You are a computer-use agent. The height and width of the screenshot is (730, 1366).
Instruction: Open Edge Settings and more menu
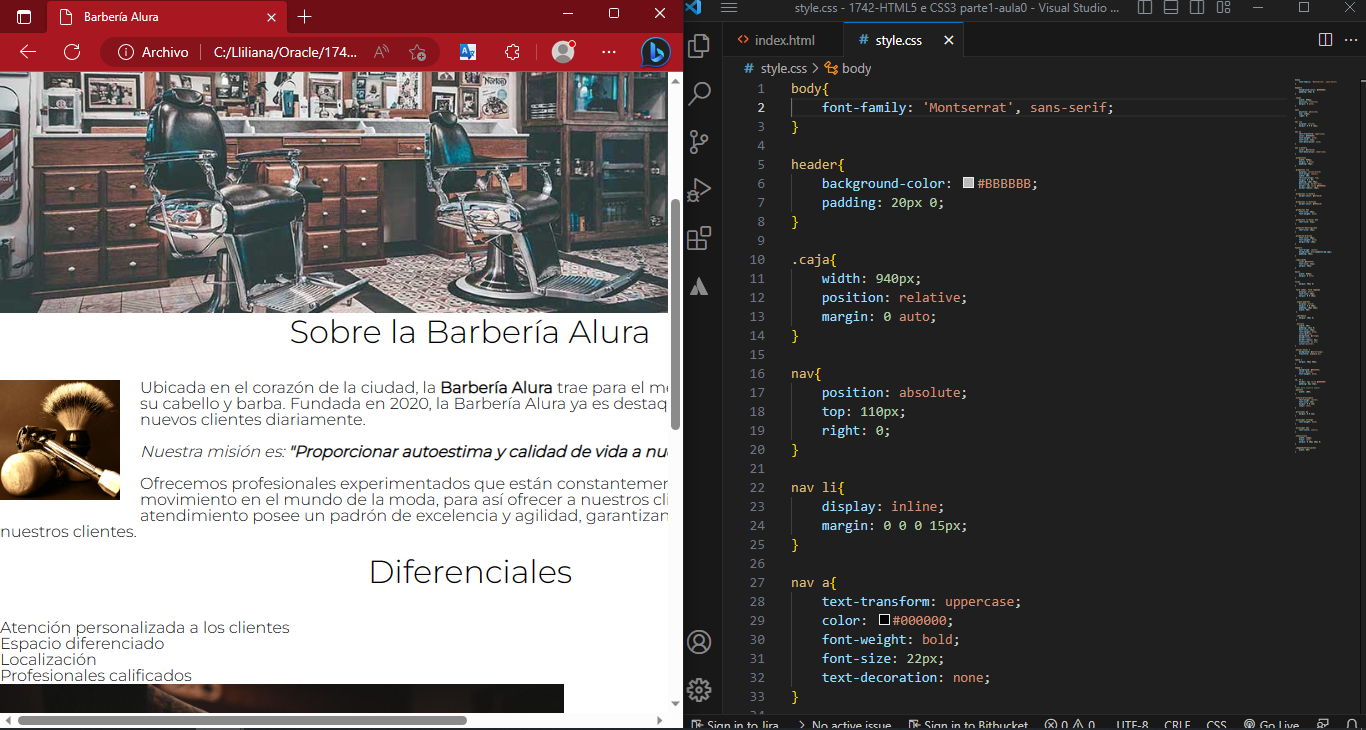click(x=609, y=52)
